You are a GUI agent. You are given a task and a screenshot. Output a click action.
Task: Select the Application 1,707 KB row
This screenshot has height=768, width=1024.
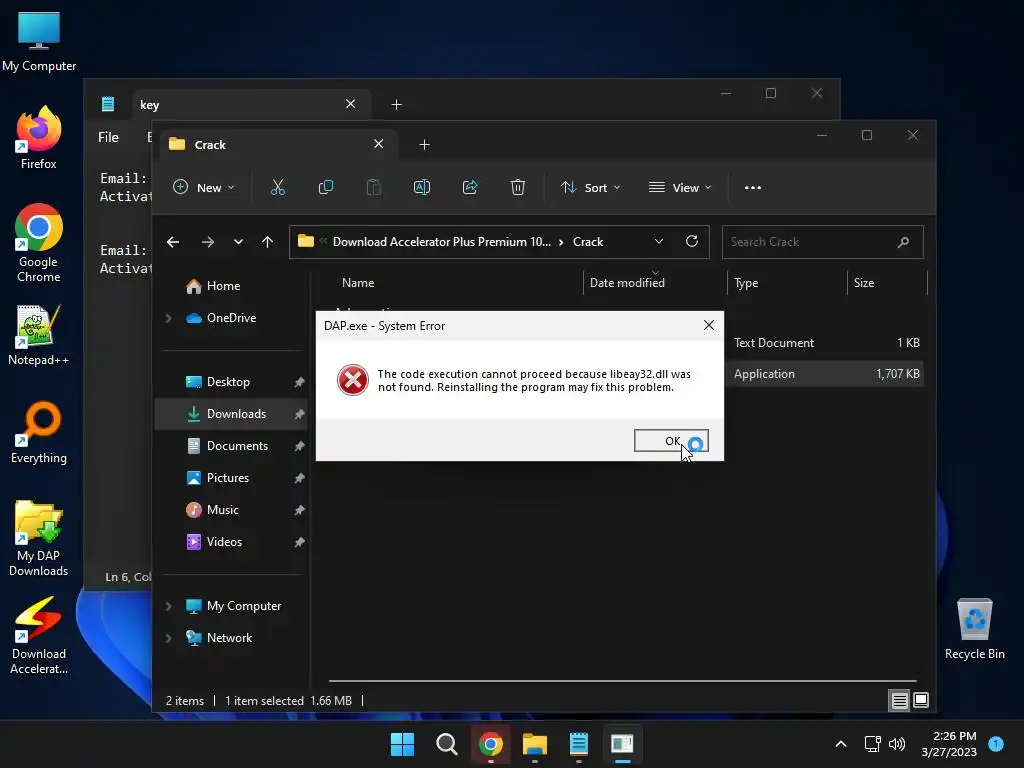click(x=824, y=374)
